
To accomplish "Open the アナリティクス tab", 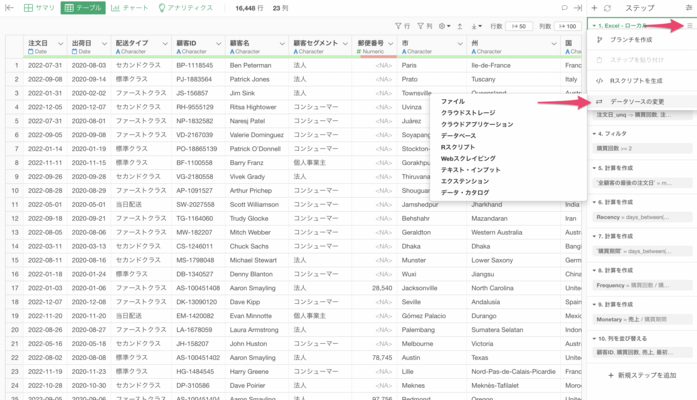I will click(x=185, y=8).
